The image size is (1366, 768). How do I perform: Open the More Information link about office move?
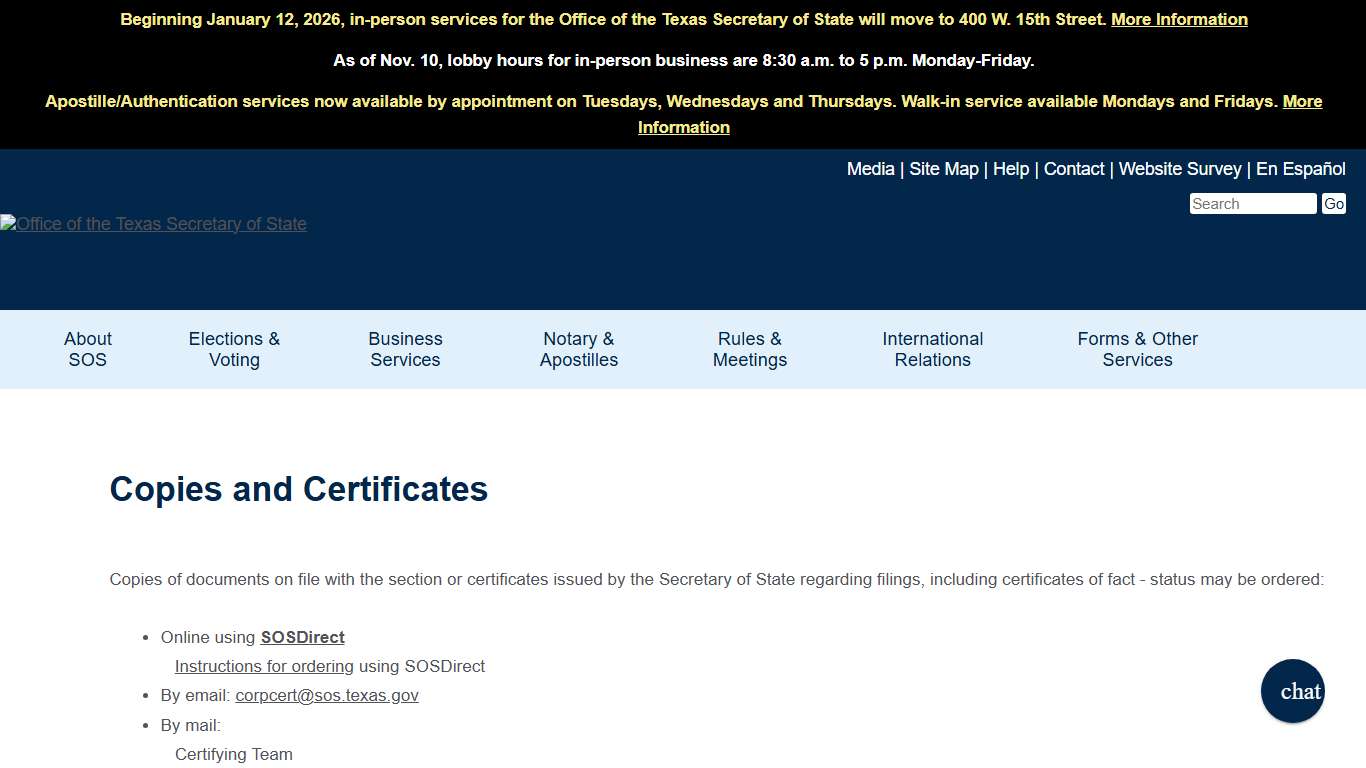[x=1178, y=19]
